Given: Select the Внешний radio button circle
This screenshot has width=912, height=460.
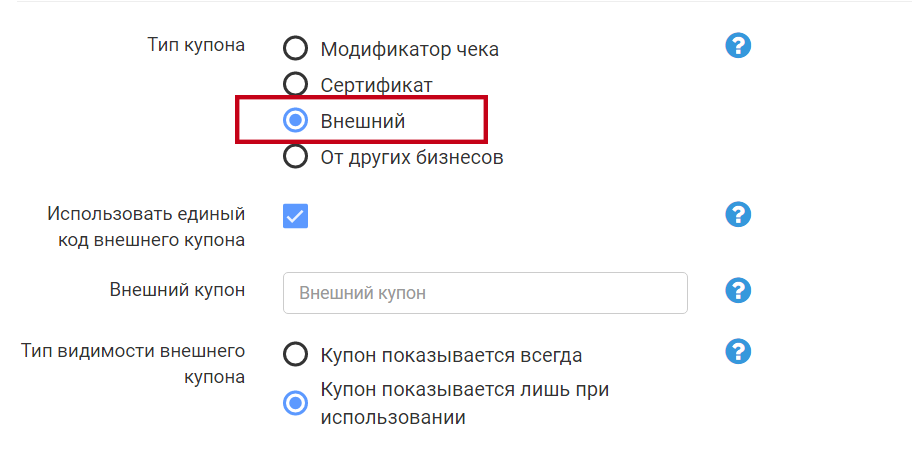Looking at the screenshot, I should [295, 121].
